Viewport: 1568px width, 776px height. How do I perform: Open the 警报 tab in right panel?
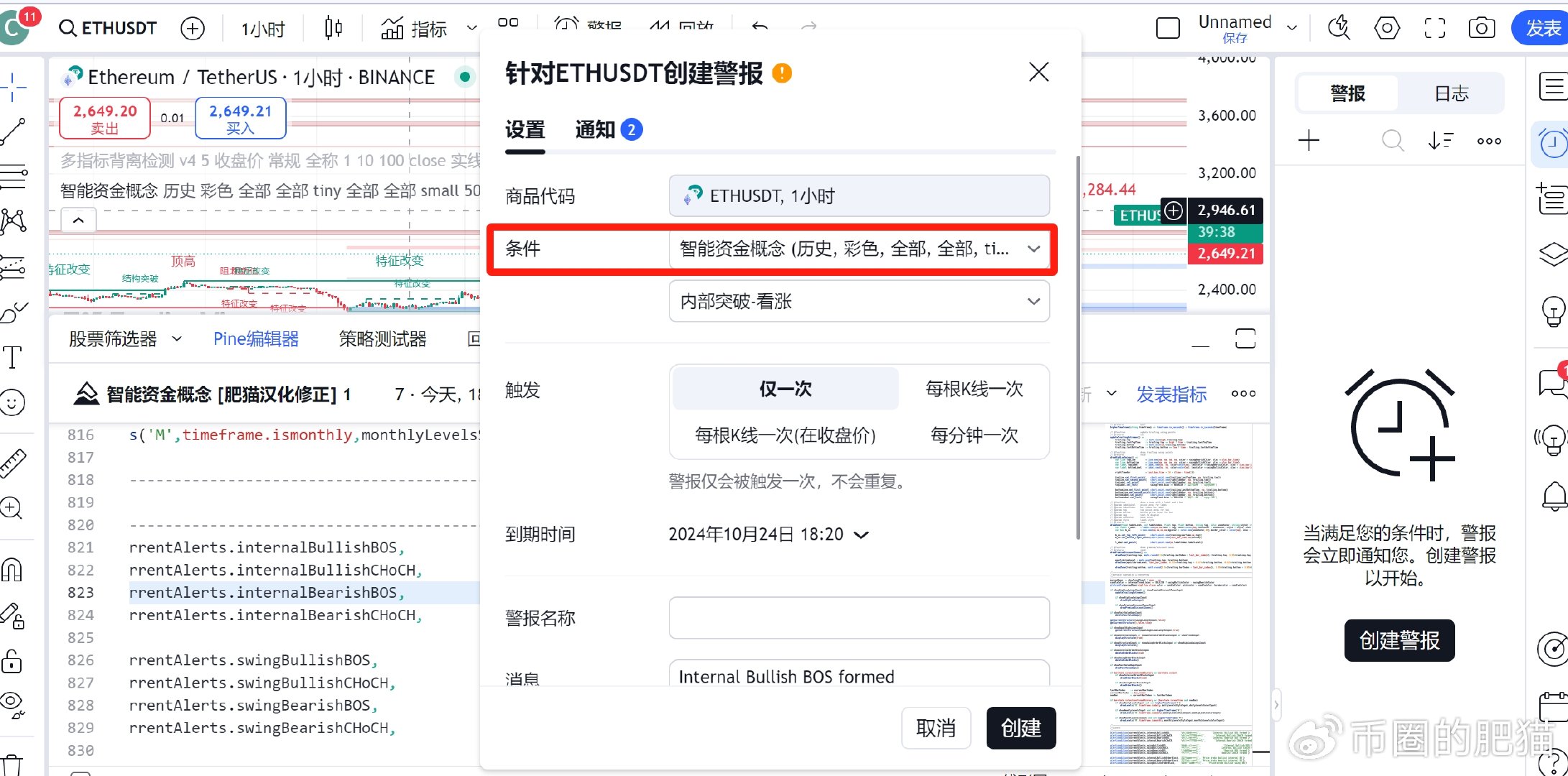point(1347,93)
